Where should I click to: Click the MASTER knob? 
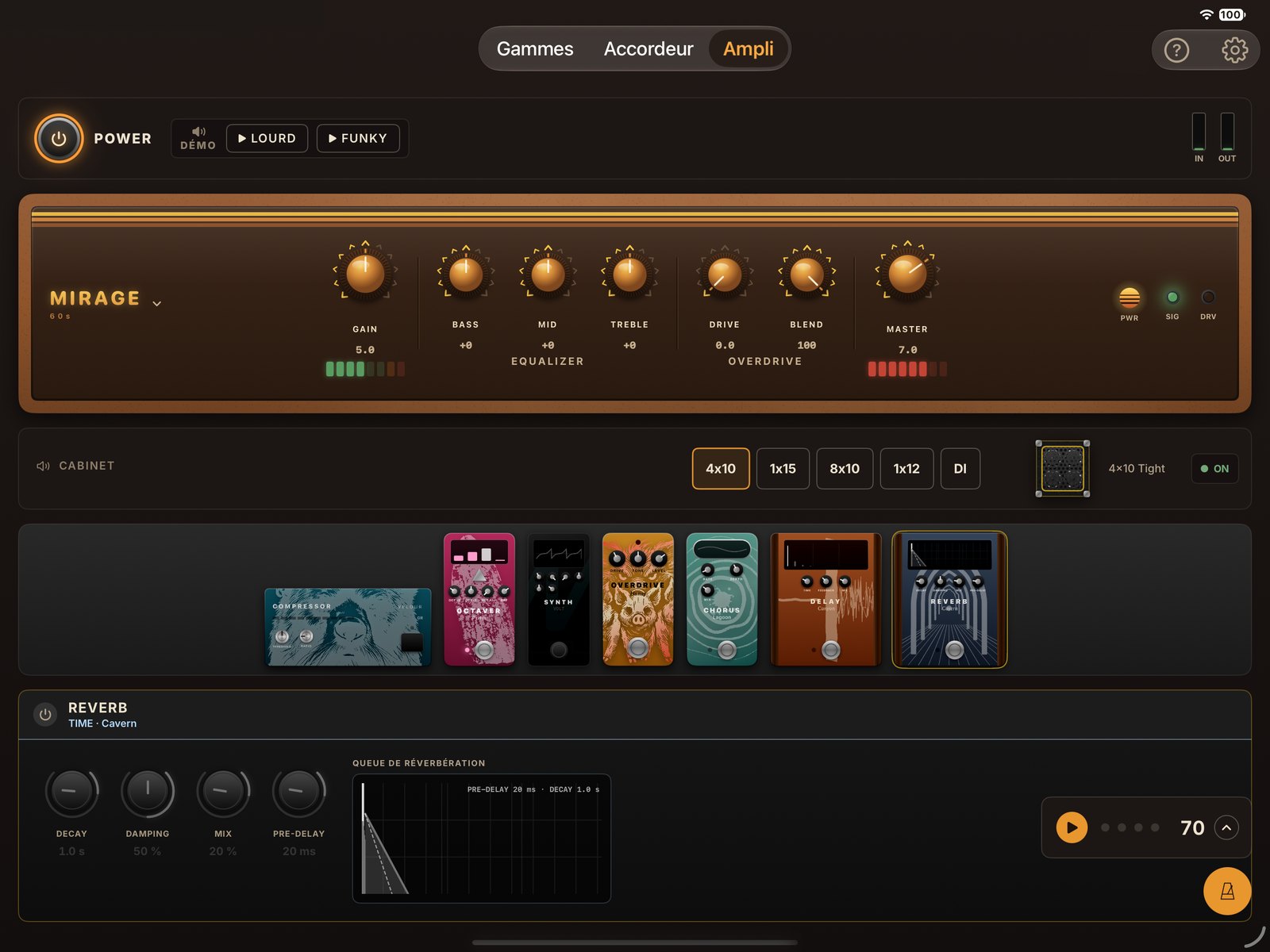tap(907, 274)
